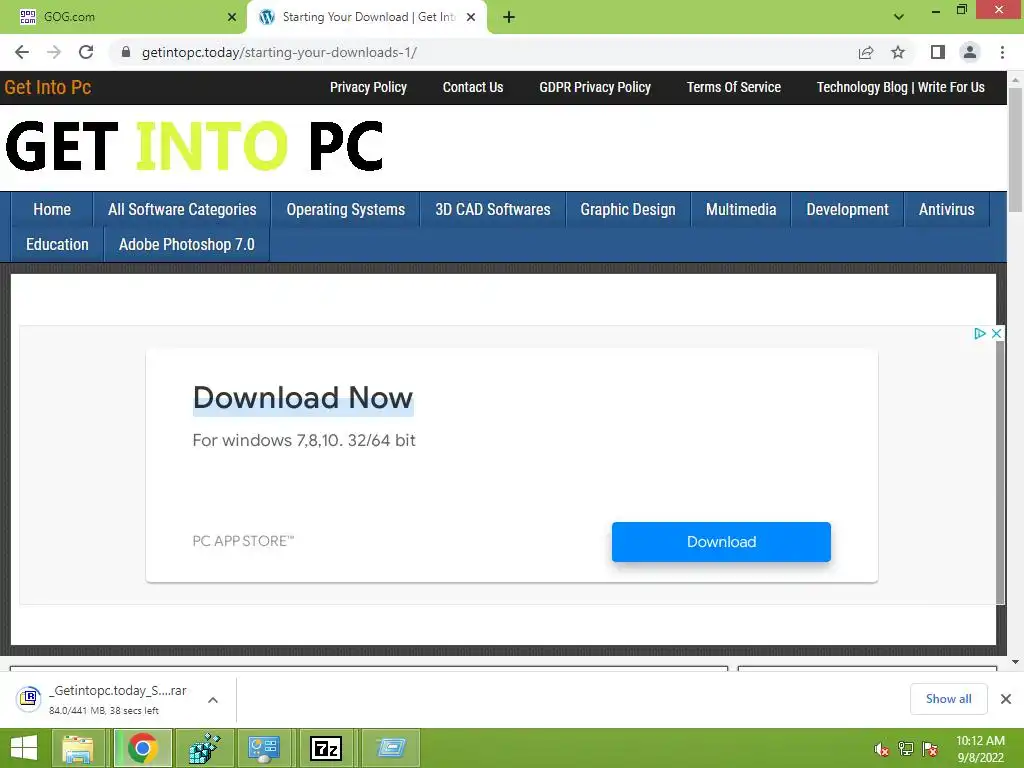Go to the Home menu item

click(52, 210)
